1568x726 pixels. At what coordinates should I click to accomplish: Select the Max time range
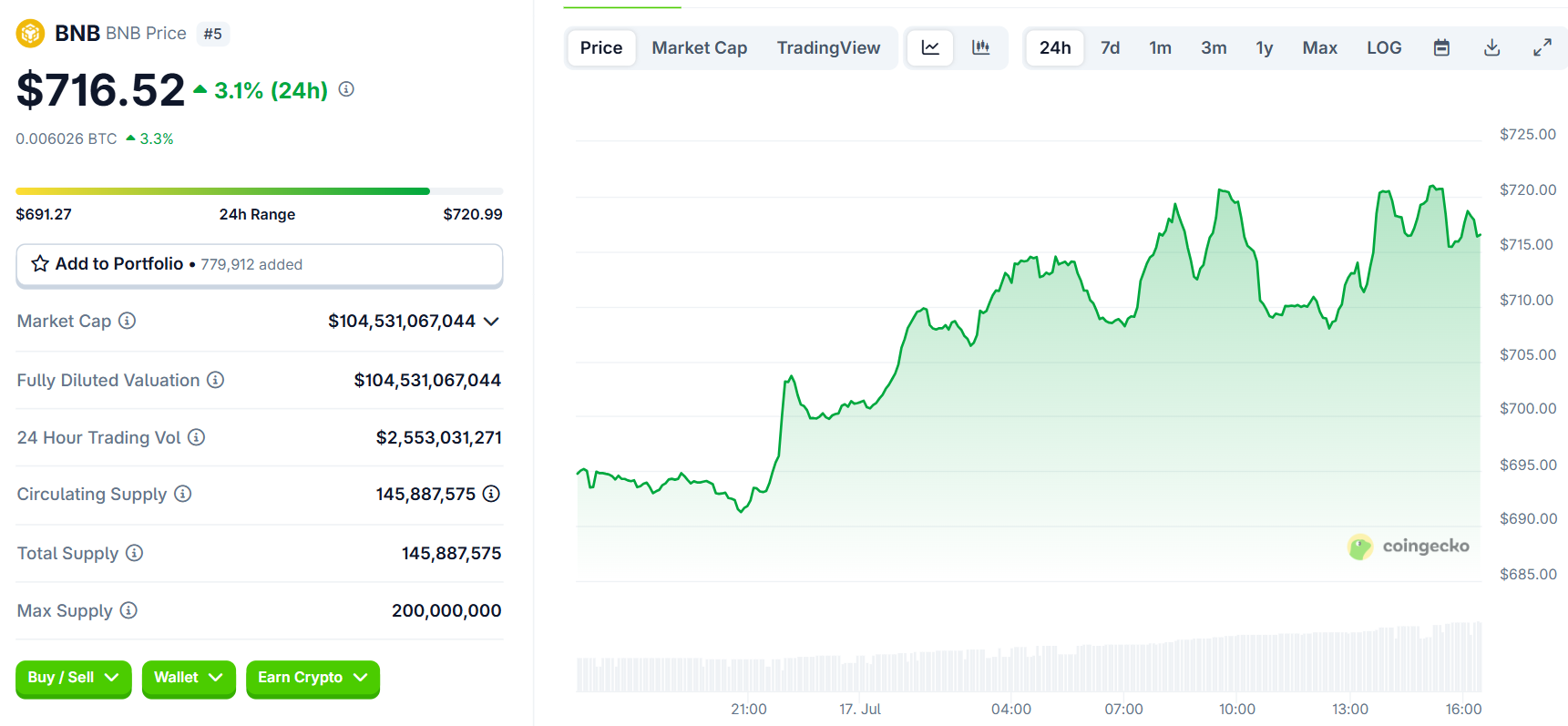coord(1319,47)
